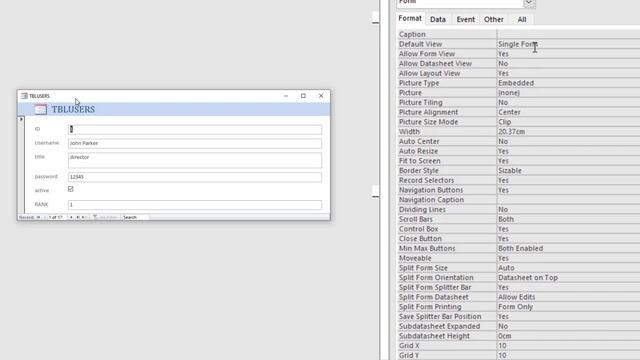Click the RANK field containing 1

pos(195,204)
